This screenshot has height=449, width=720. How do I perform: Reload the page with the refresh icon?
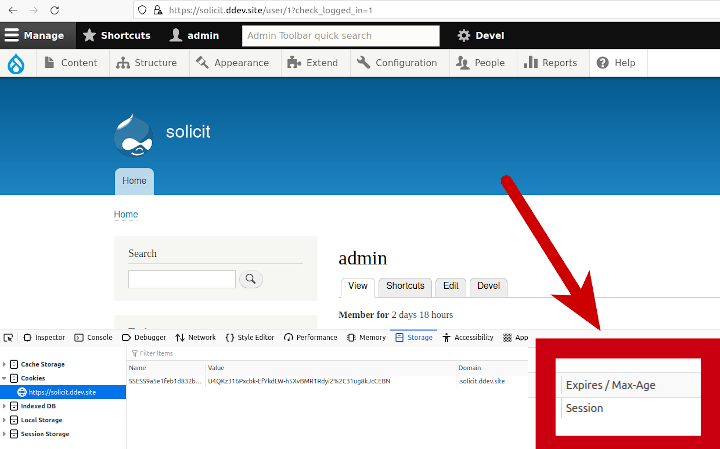pos(55,10)
